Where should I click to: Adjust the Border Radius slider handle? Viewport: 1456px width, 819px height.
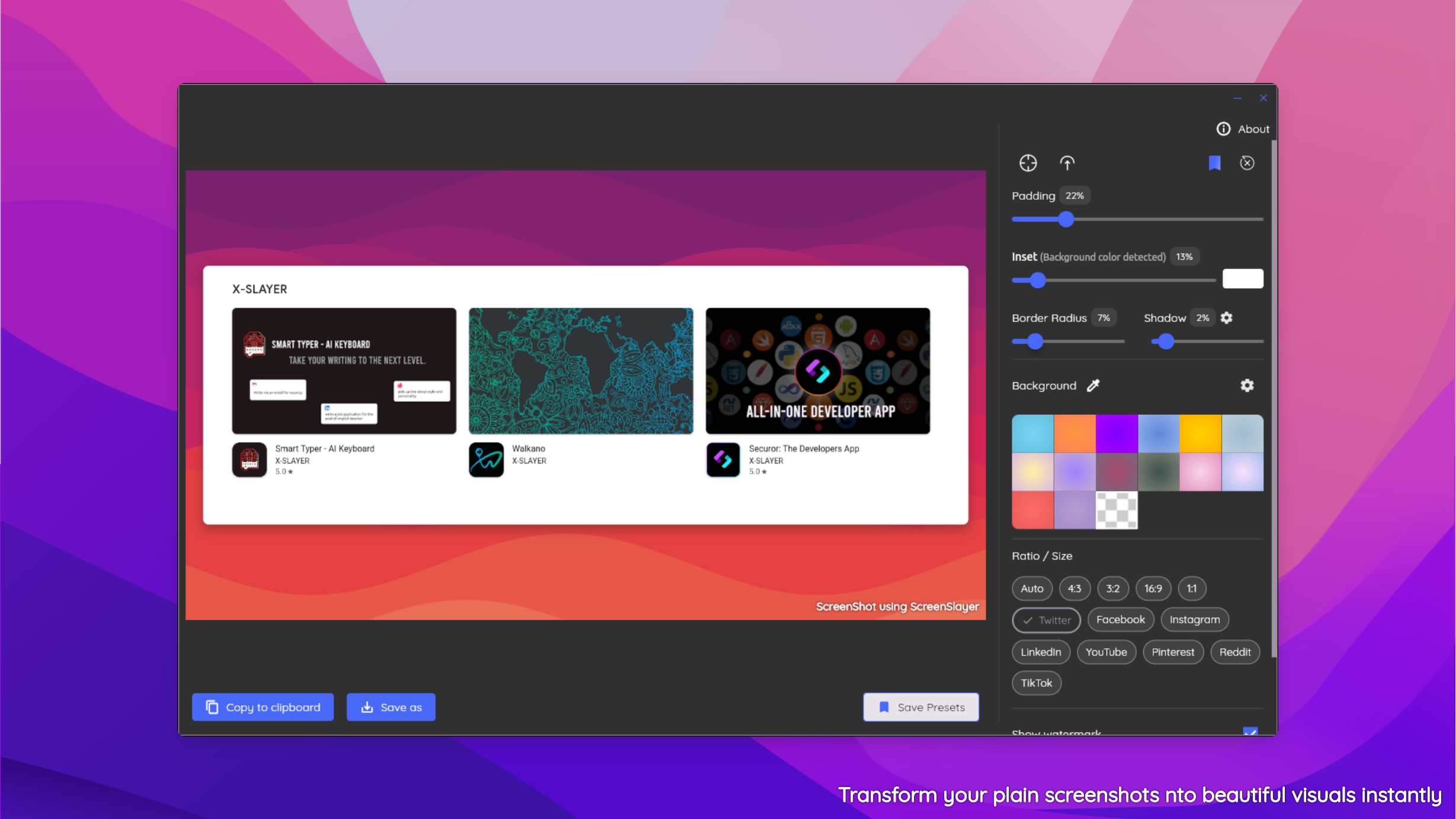1035,341
